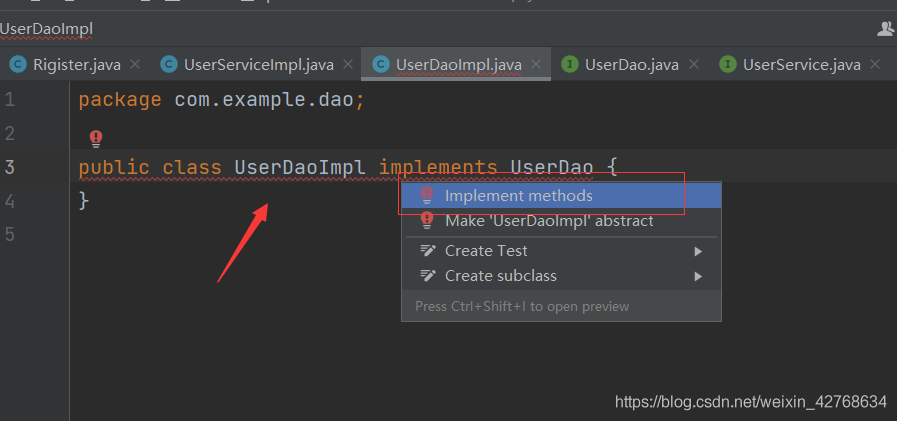Close the UserServiceImpl.java tab
Screen dimensions: 897x421
point(348,64)
